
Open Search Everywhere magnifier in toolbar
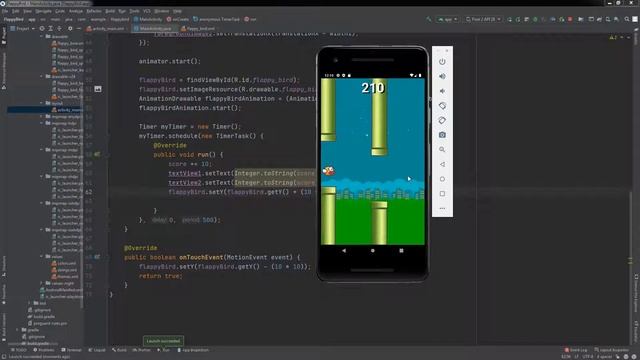point(627,19)
